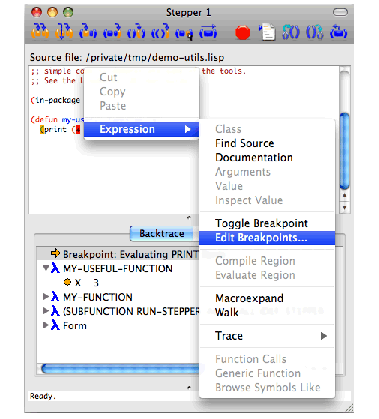Image resolution: width=379 pixels, height=419 pixels.
Task: Switch to the Backtrace tab
Action: tap(162, 233)
